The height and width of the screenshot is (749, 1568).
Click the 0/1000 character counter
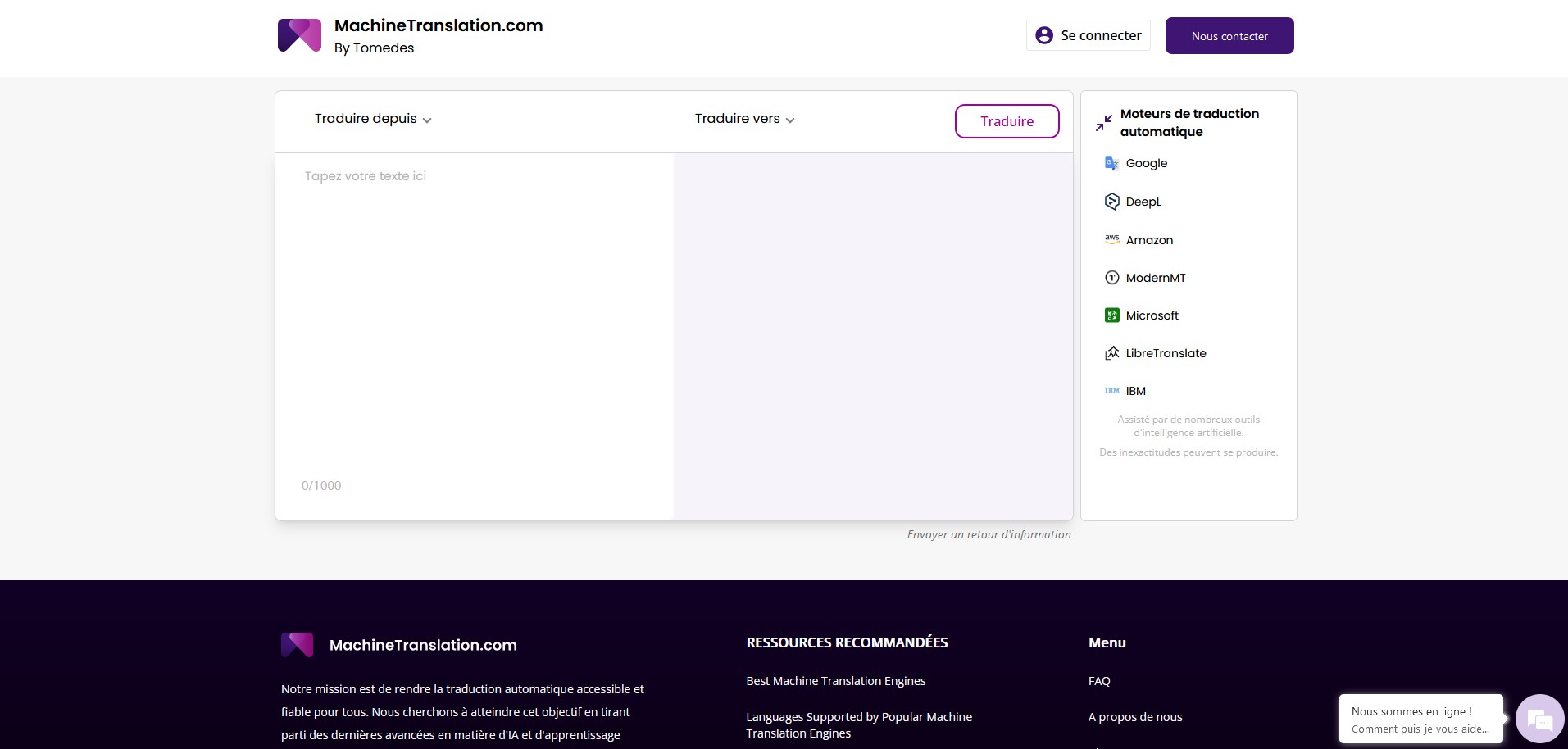pos(321,486)
